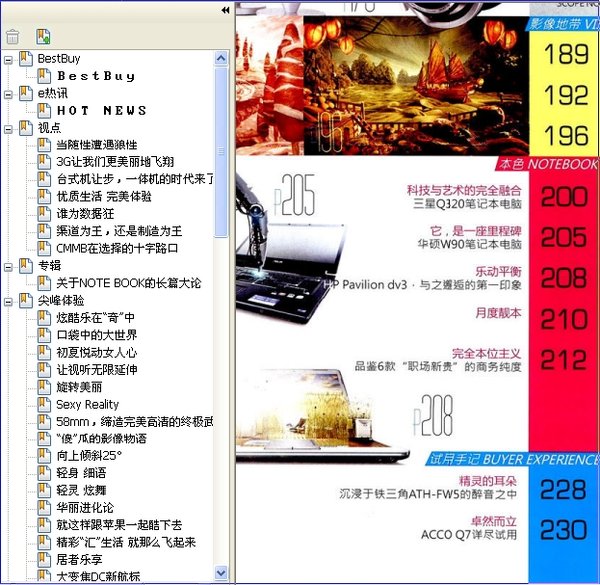Viewport: 600px width, 585px height.
Task: Select the 尖峰体验 bookmark
Action: [61, 300]
